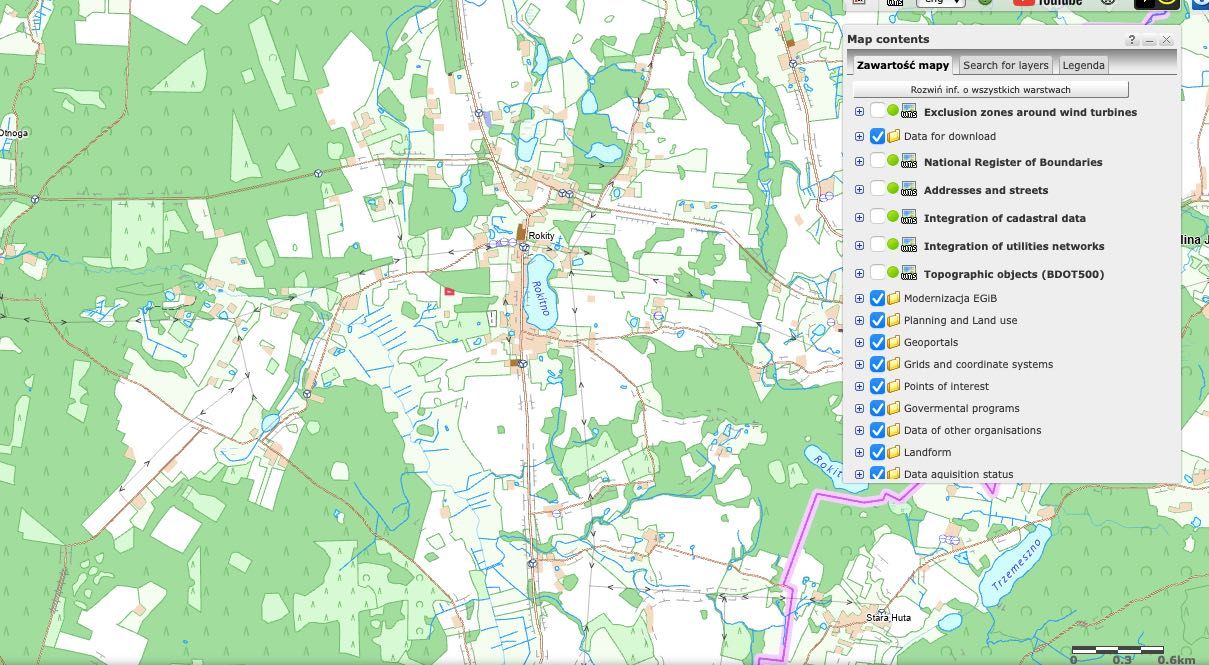Click the WMS icon beside Addresses and streets
Viewport: 1209px width, 665px height.
[909, 189]
